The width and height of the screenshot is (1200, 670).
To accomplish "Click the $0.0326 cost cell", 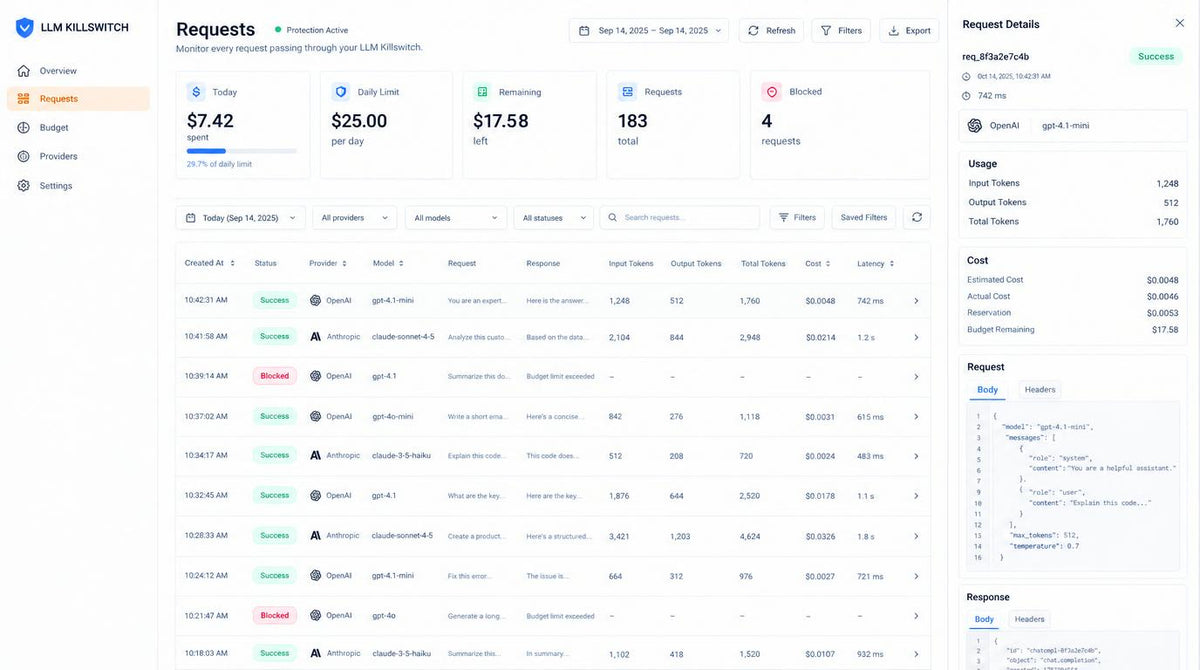I will (x=820, y=536).
